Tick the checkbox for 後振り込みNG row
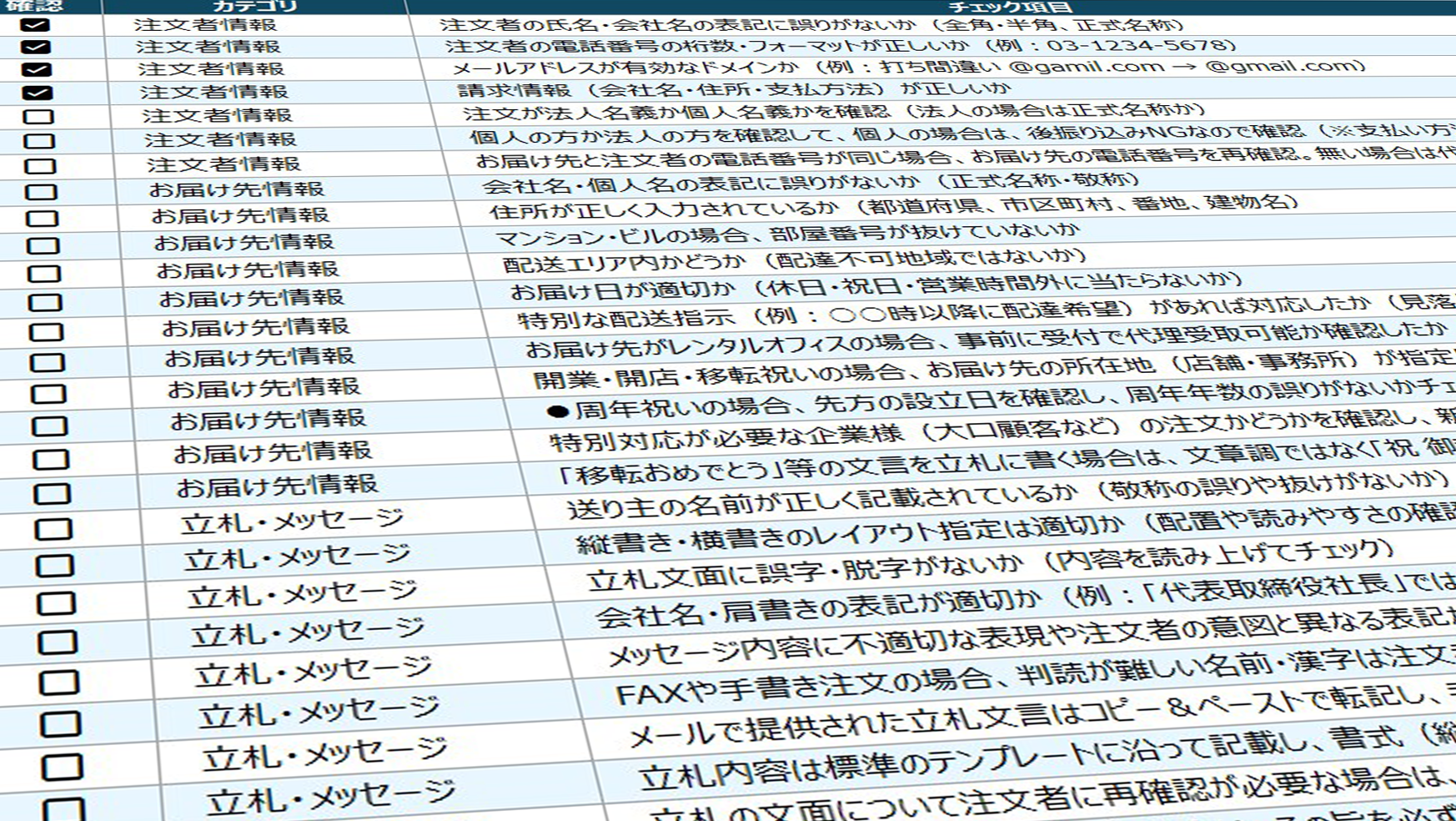 click(39, 141)
